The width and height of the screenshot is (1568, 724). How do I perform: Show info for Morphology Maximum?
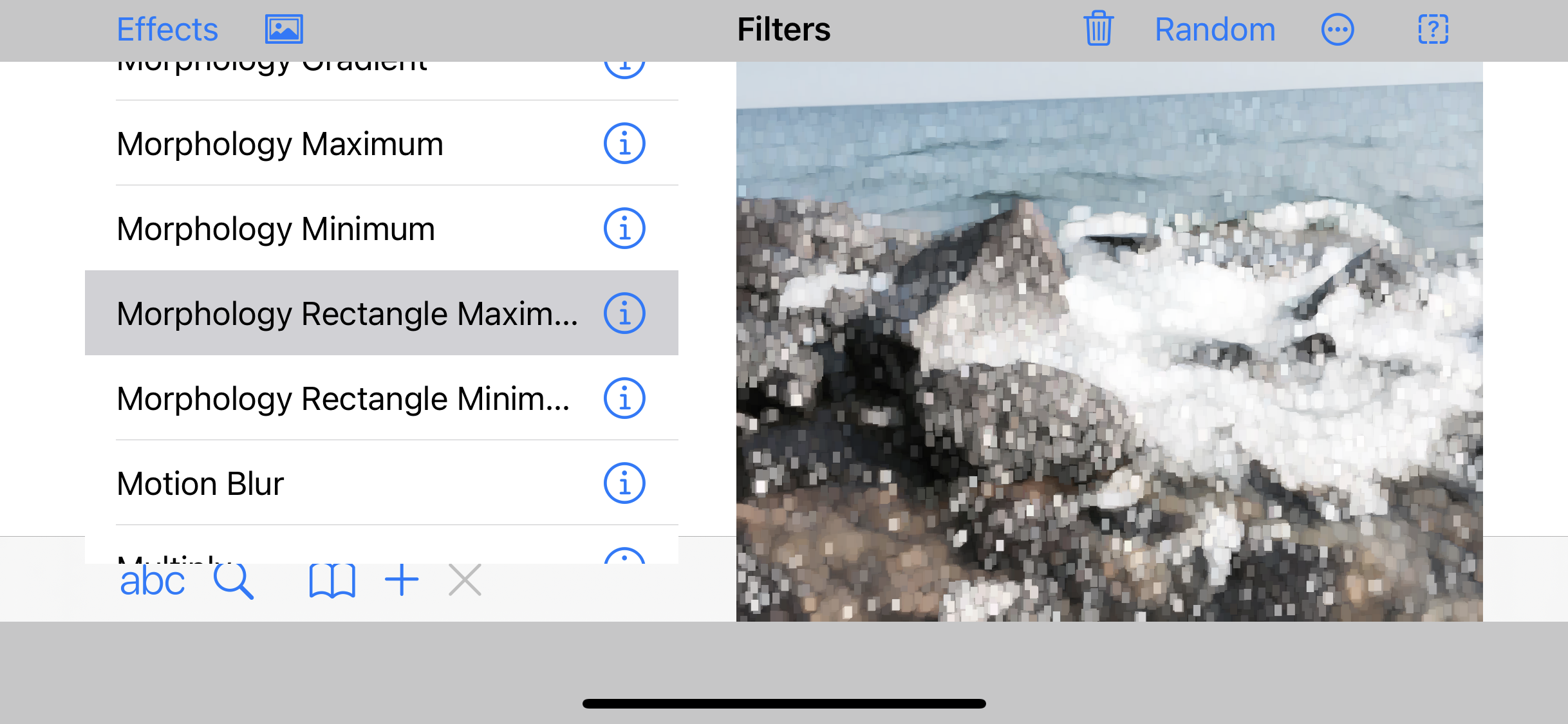coord(624,144)
